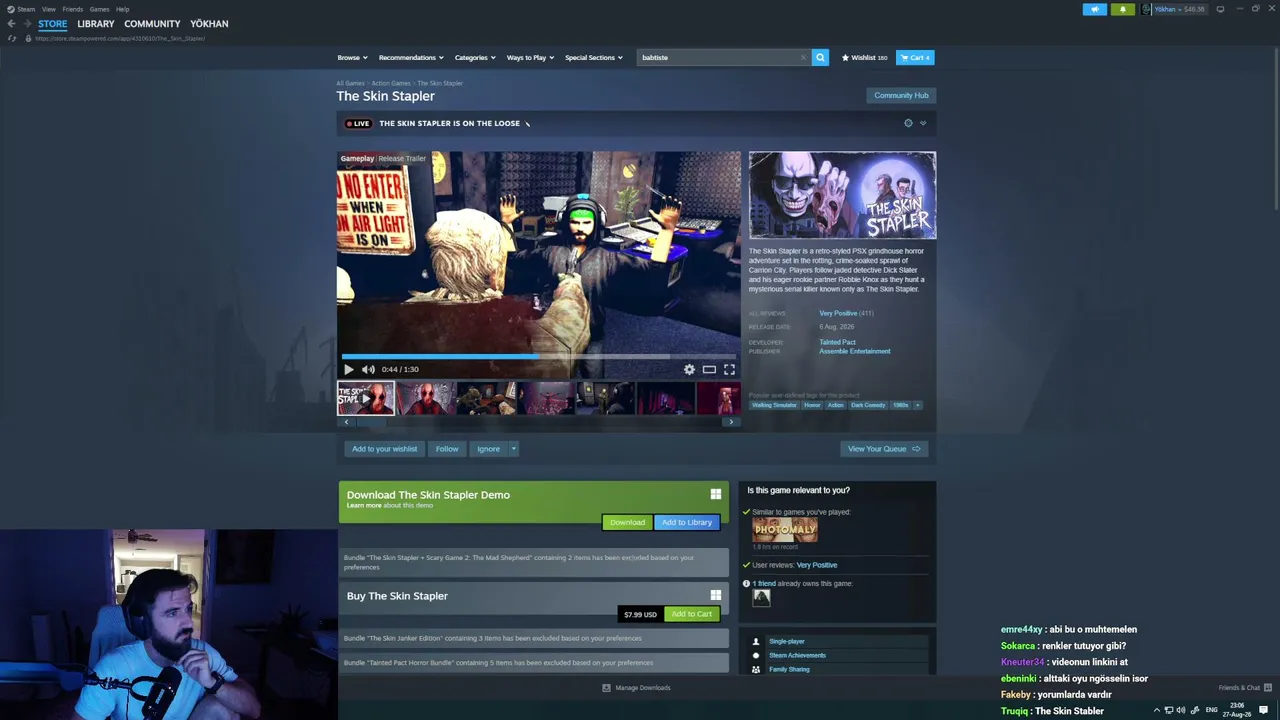Go forward with the Steam forward arrow
Viewport: 1280px width, 720px height.
(26, 24)
